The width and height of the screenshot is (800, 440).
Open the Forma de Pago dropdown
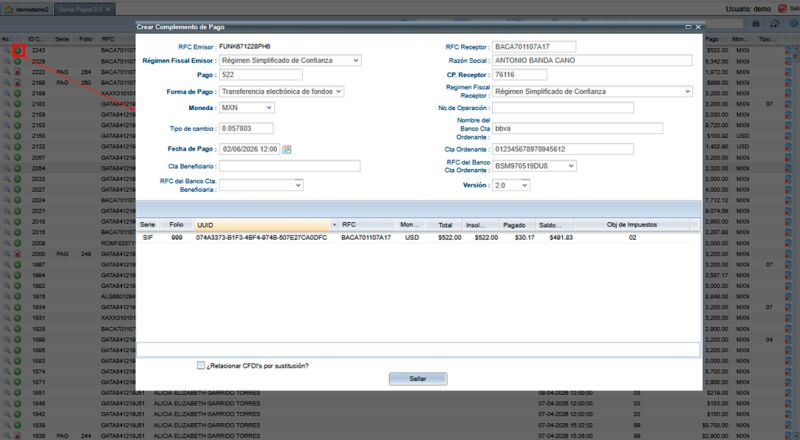tap(338, 91)
